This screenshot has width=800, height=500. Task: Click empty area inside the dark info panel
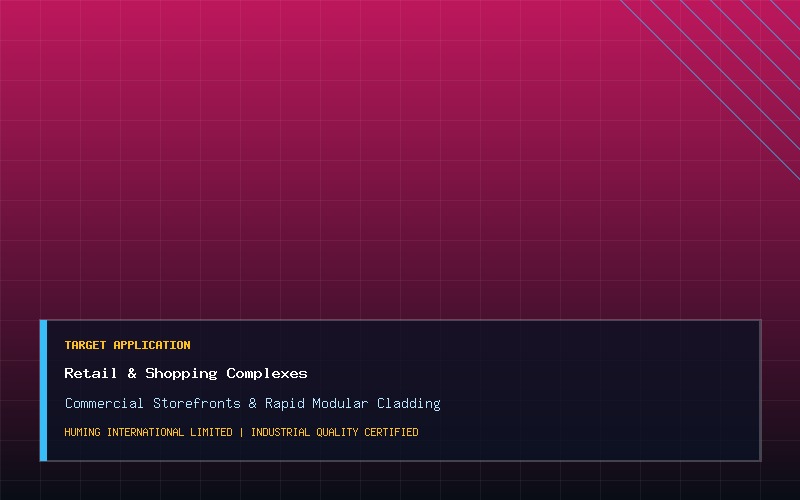tap(587, 390)
